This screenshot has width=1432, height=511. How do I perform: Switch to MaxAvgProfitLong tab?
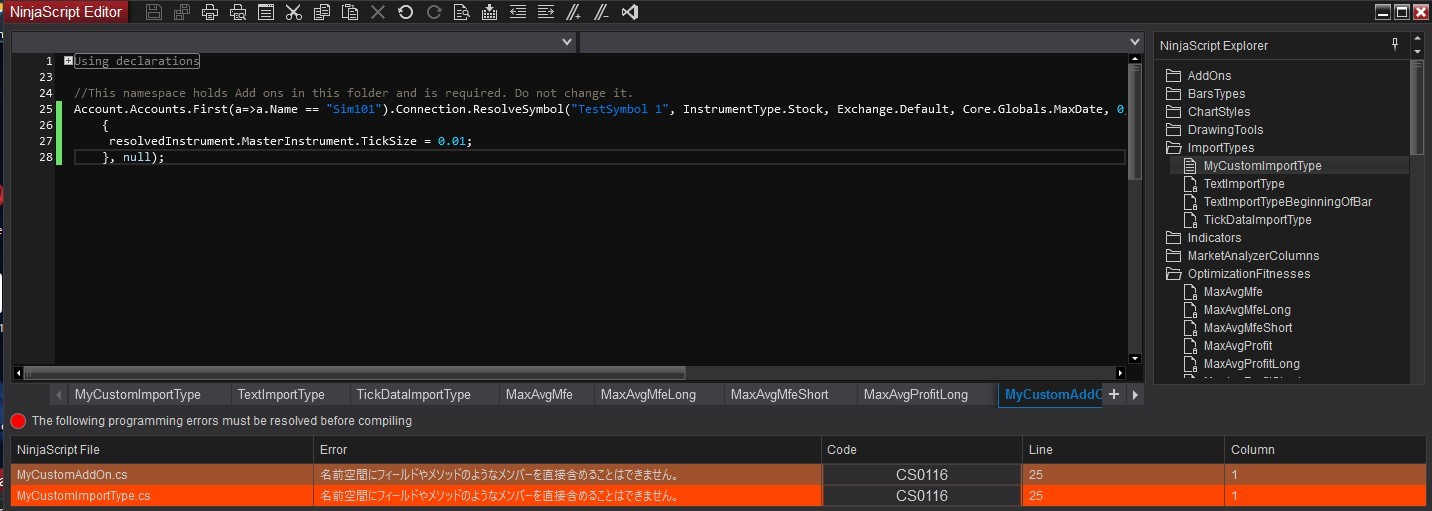tap(916, 395)
